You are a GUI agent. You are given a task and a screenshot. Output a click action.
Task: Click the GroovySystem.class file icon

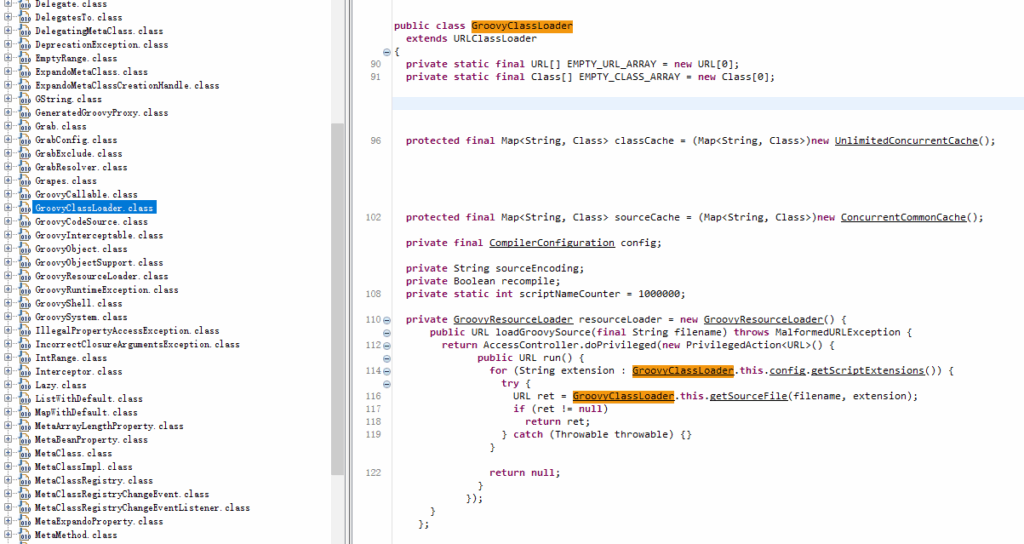(x=25, y=317)
